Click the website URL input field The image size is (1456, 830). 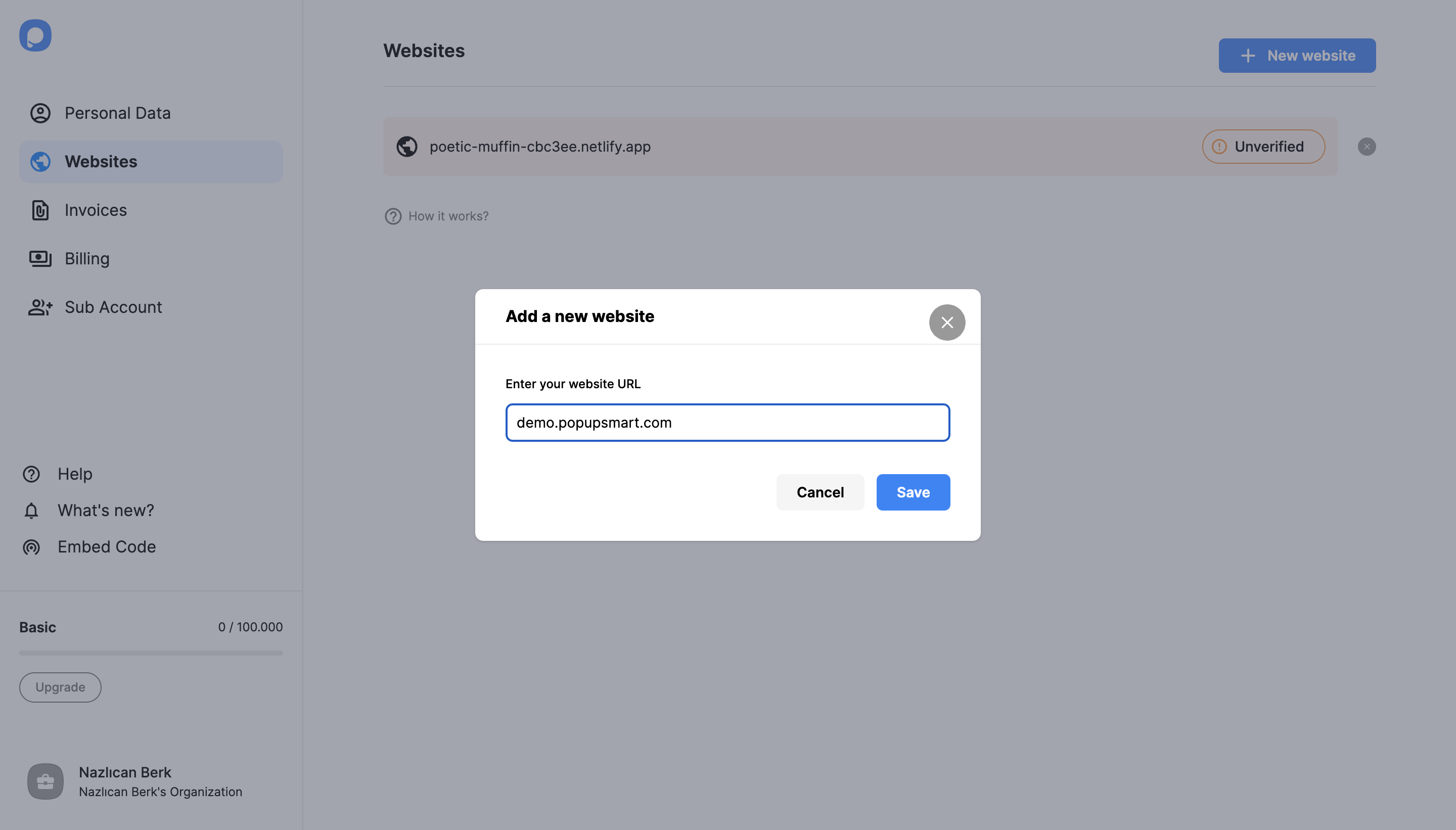pos(728,422)
